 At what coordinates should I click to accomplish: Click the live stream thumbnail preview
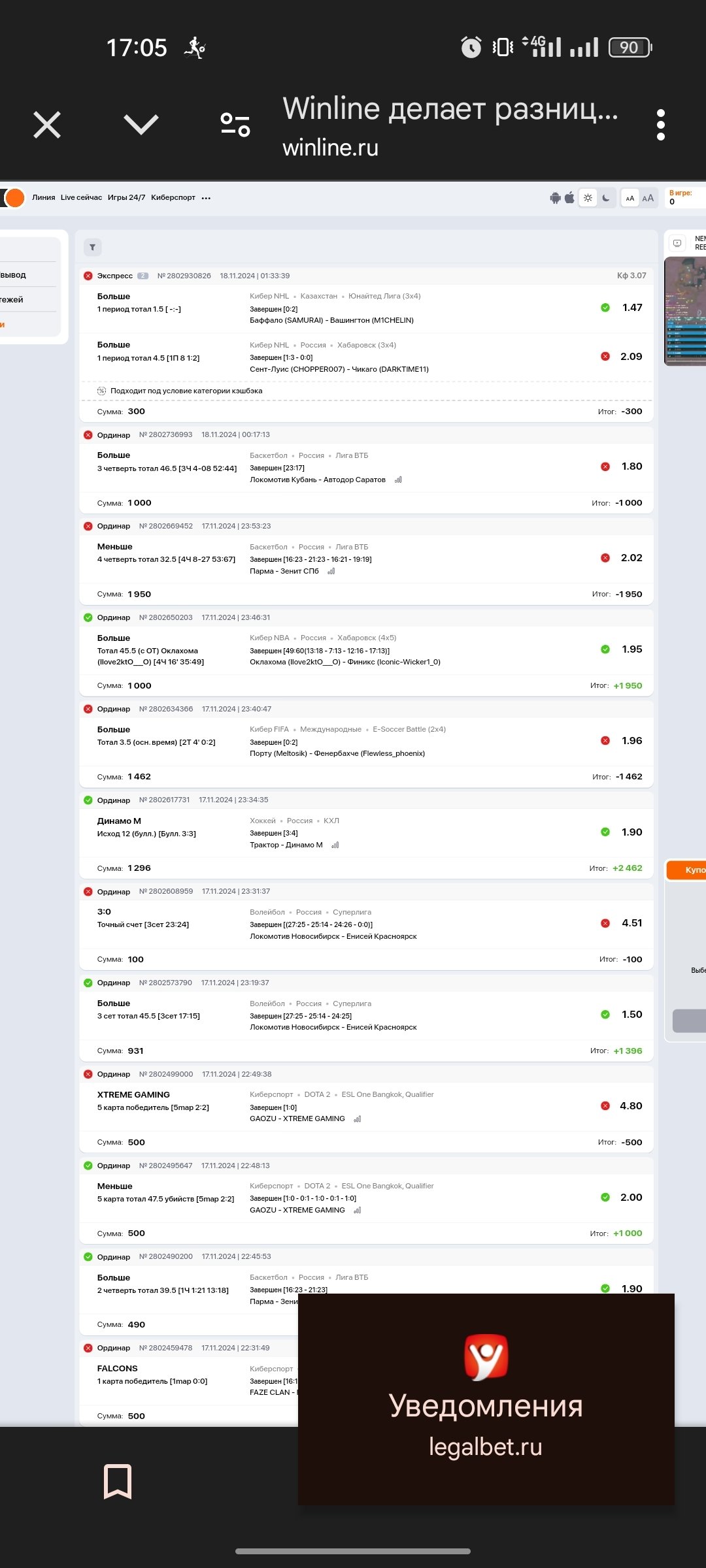[x=685, y=310]
